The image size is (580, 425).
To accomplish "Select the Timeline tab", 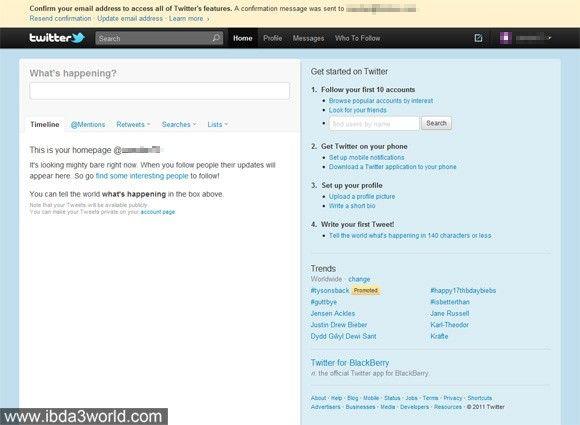I will coord(45,124).
